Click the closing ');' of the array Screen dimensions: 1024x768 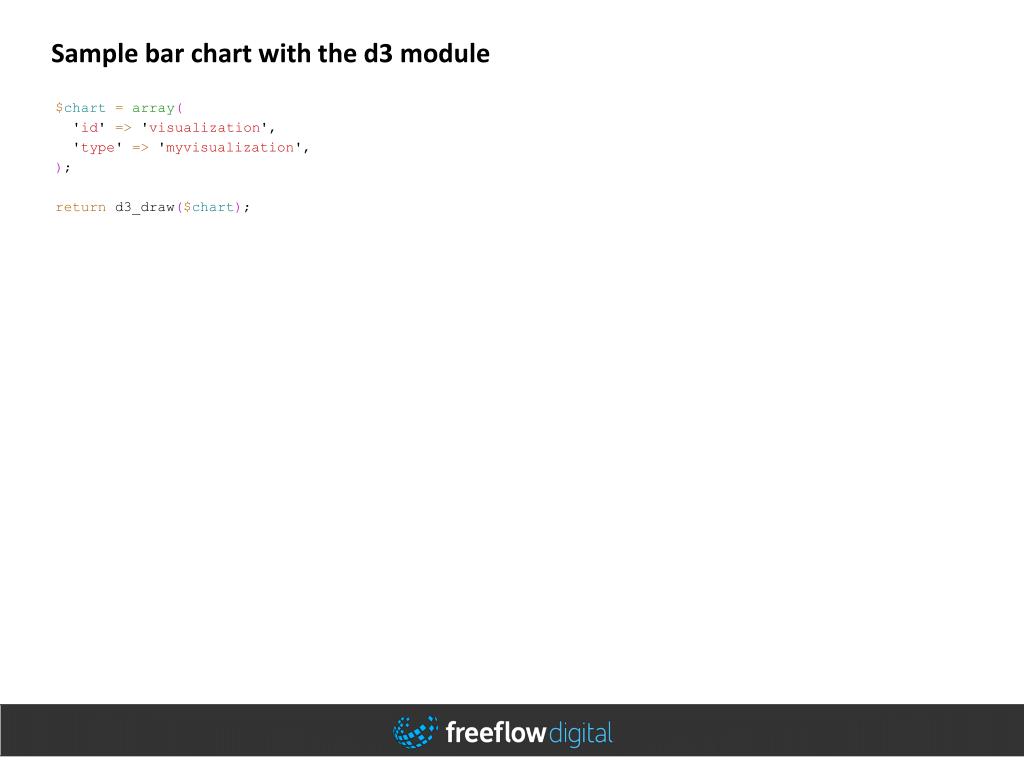63,167
